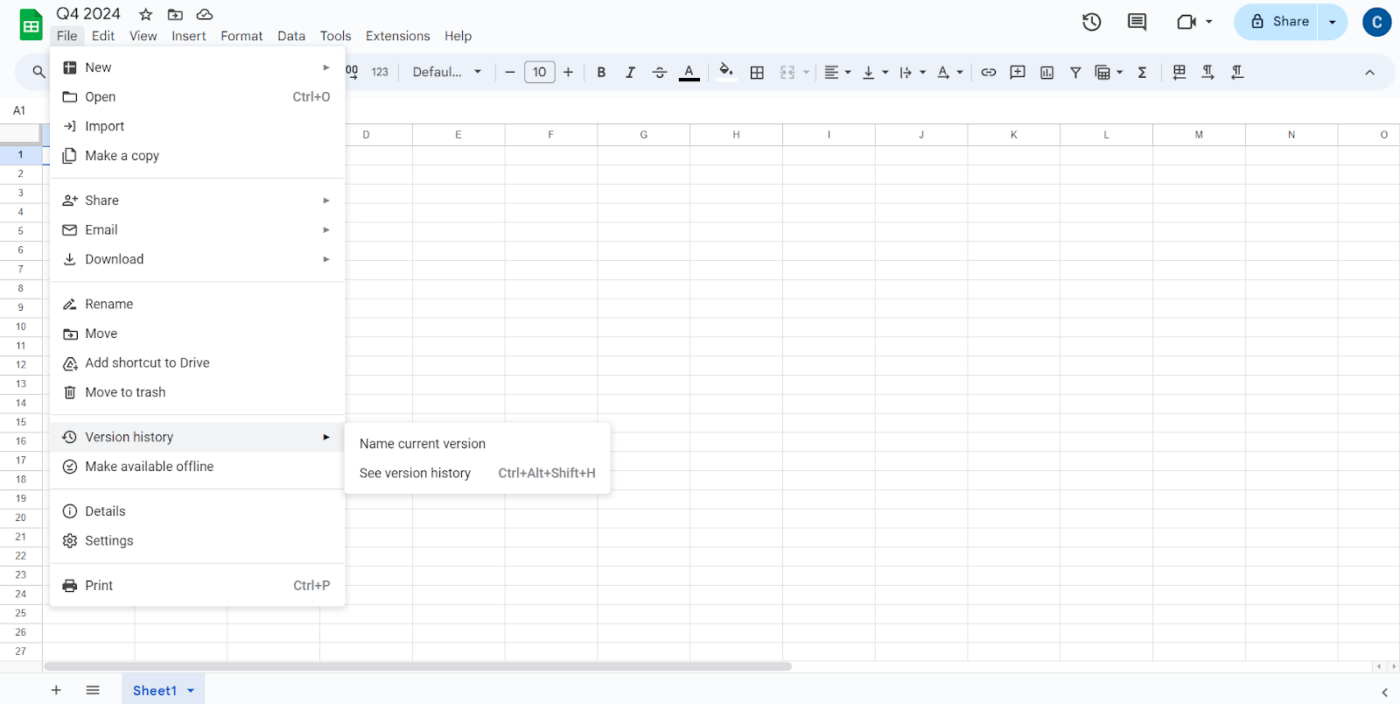Screen dimensions: 1400x704
Task: Open the borders tool
Action: [x=757, y=72]
